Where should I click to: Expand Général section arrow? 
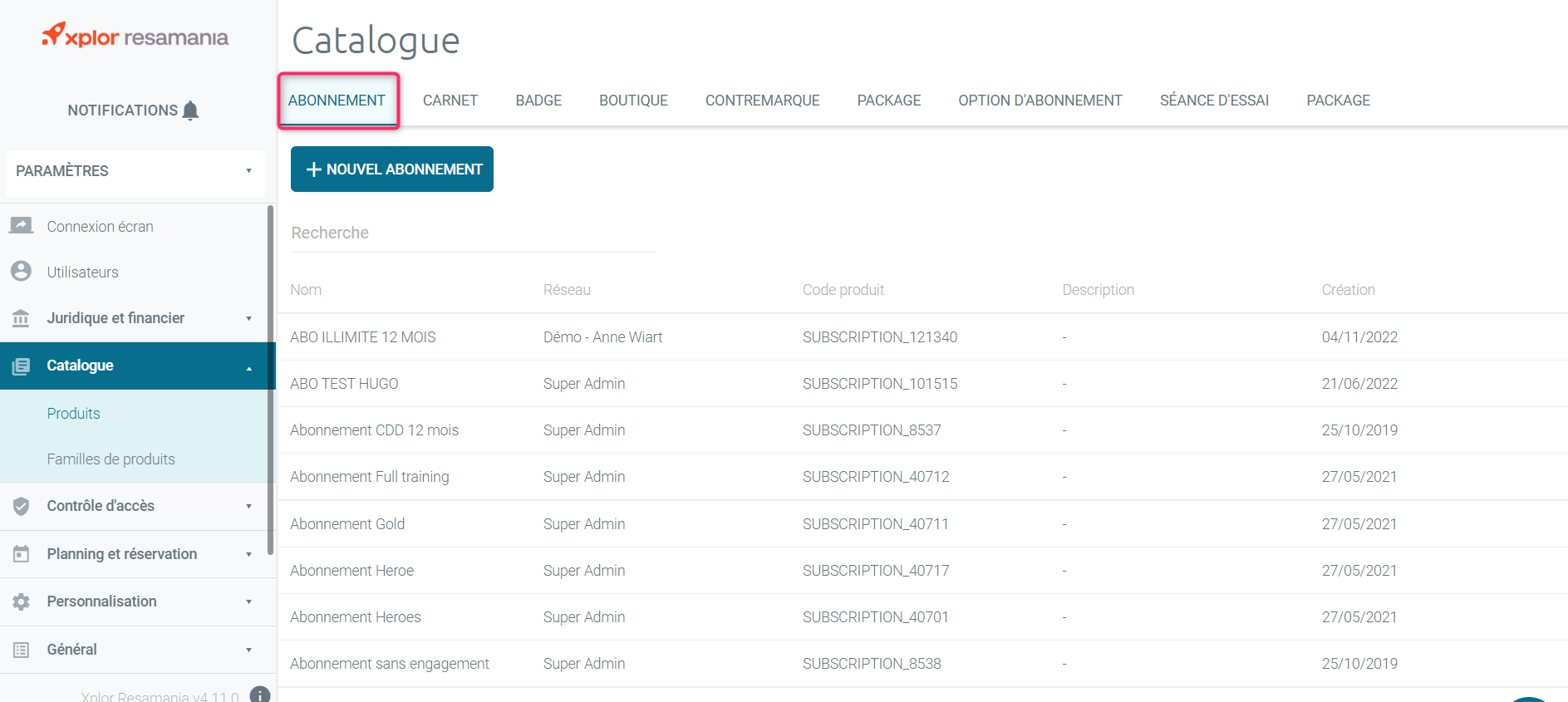(x=248, y=650)
